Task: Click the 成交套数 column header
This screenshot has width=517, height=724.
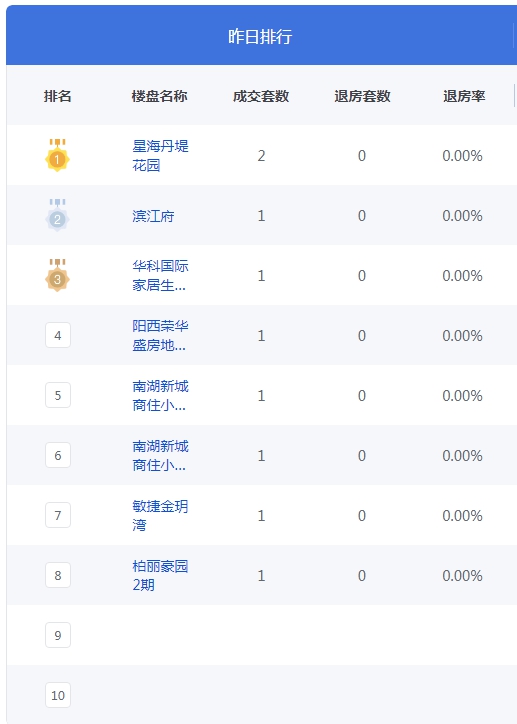Action: [x=261, y=96]
